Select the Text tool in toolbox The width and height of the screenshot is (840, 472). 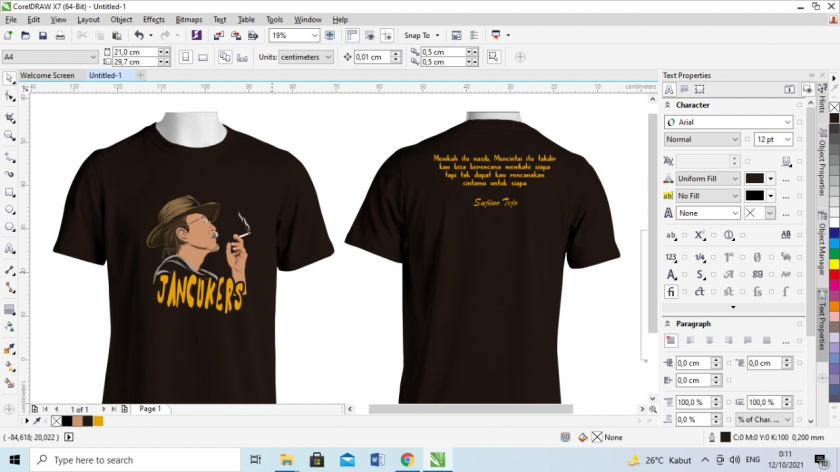9,249
